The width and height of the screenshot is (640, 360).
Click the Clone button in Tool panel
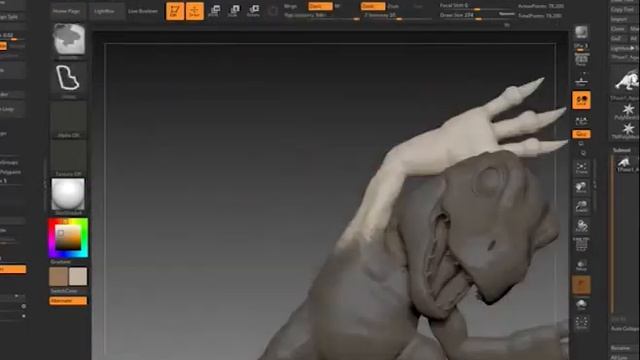point(618,29)
